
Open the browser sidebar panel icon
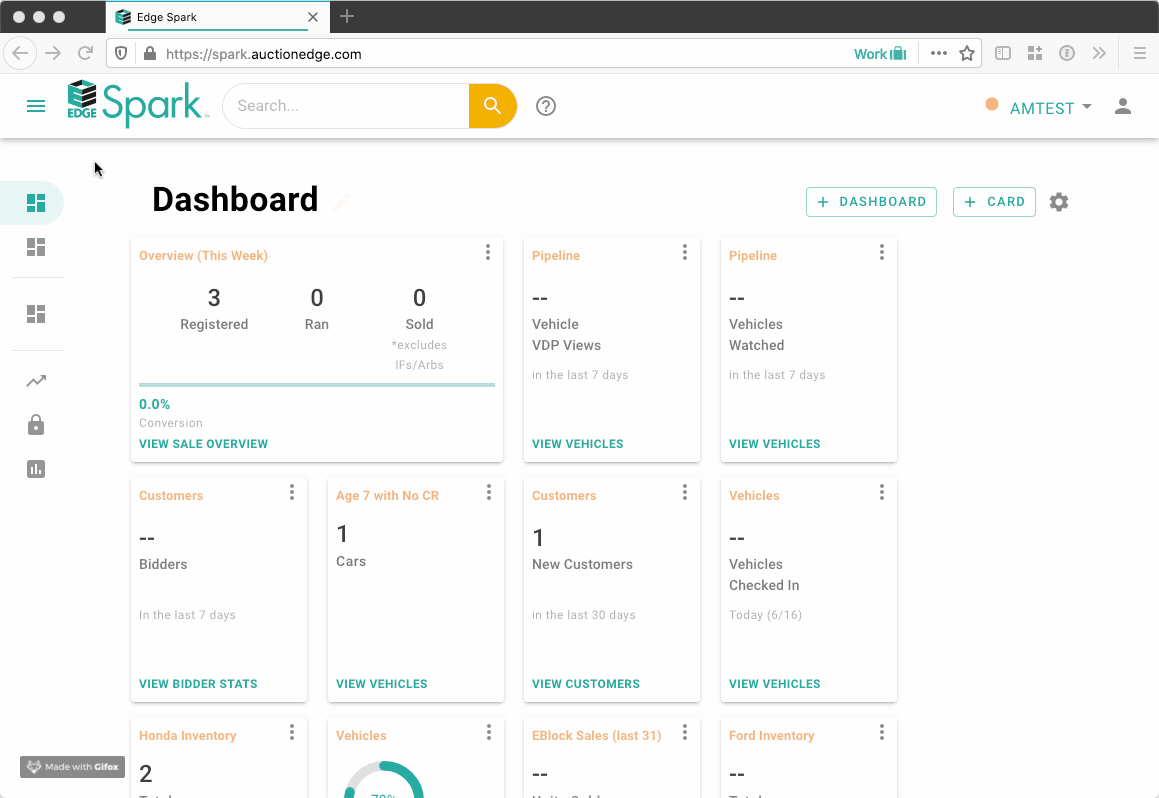(x=1002, y=53)
